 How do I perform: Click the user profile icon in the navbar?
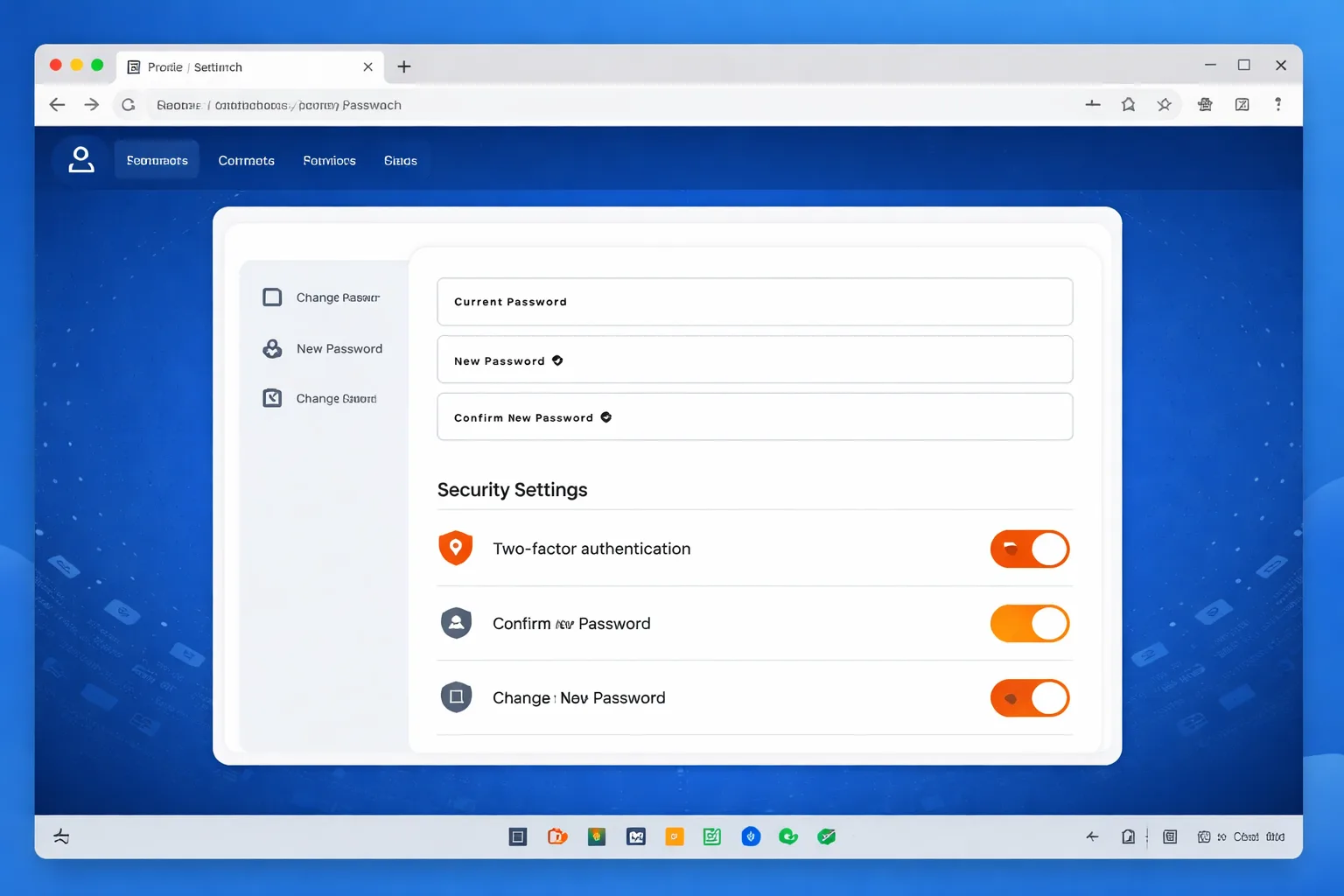(81, 160)
